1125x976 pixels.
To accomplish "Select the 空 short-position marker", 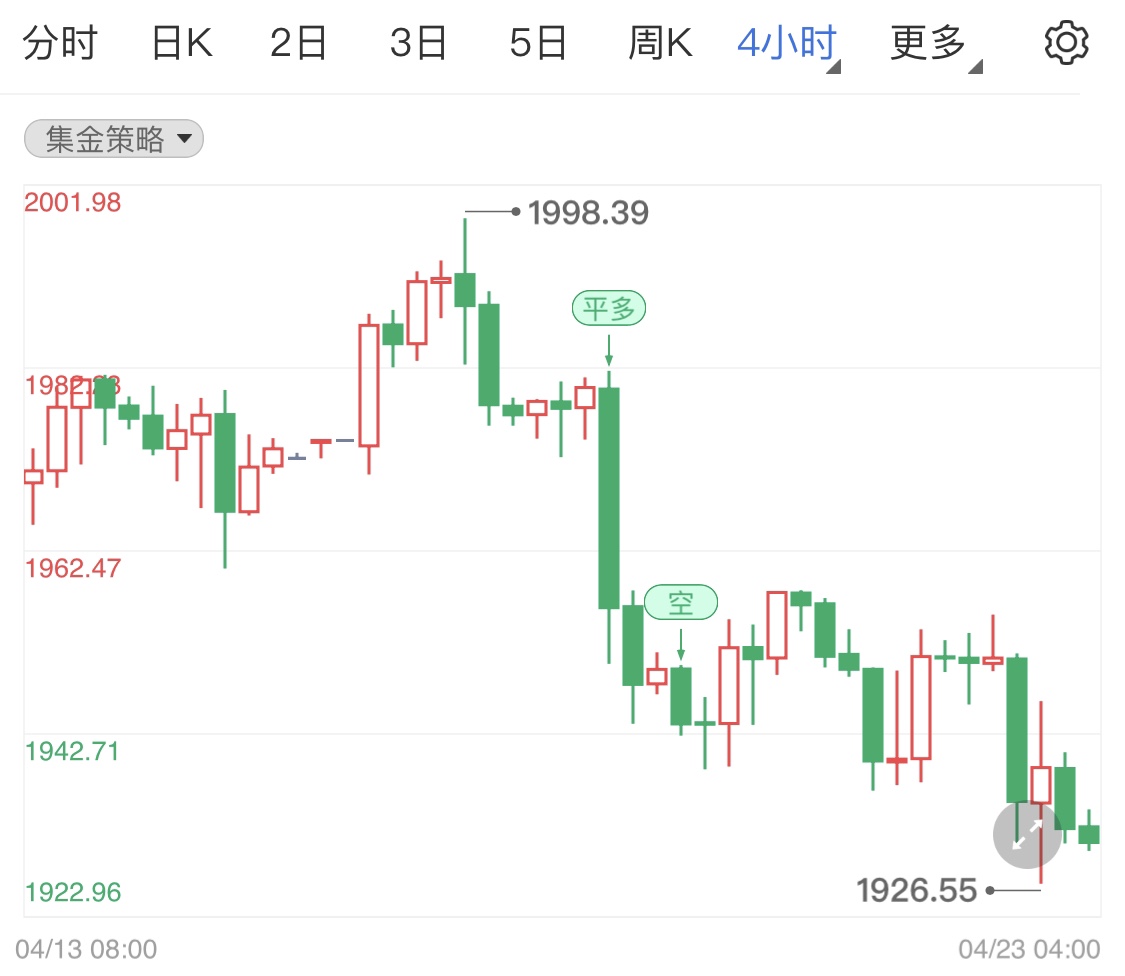I will [682, 601].
